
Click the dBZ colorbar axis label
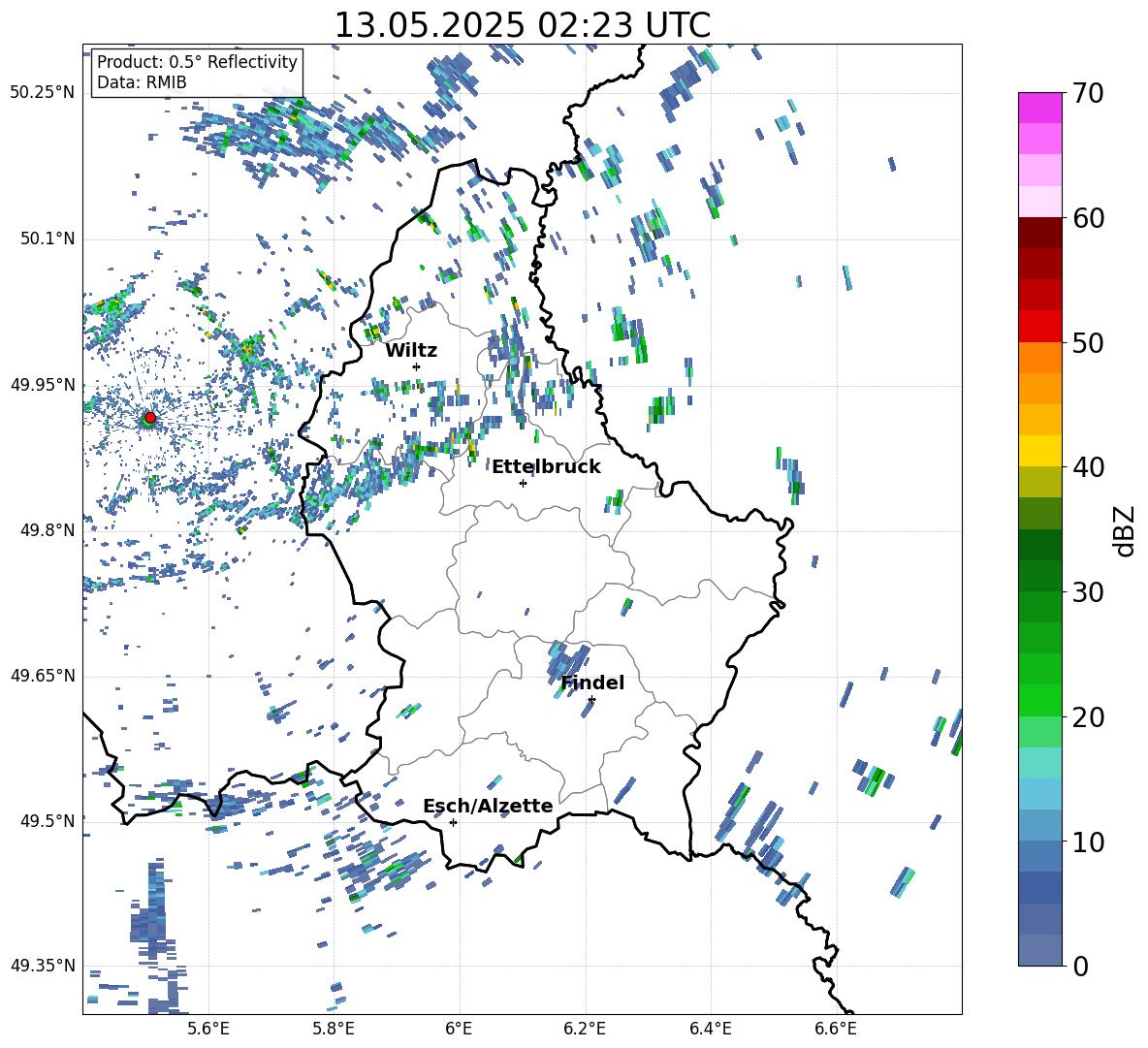pos(1126,530)
